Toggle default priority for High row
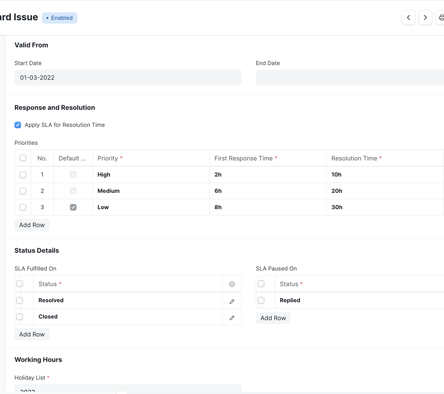Viewport: 444px width, 394px height. [73, 174]
